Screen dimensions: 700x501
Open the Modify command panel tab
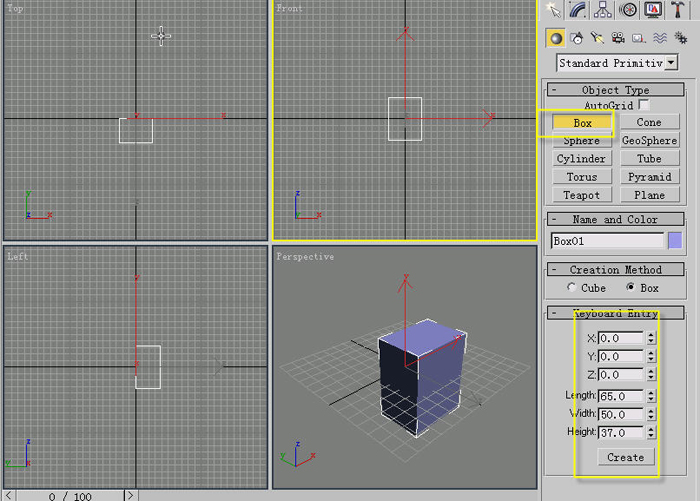(x=578, y=10)
